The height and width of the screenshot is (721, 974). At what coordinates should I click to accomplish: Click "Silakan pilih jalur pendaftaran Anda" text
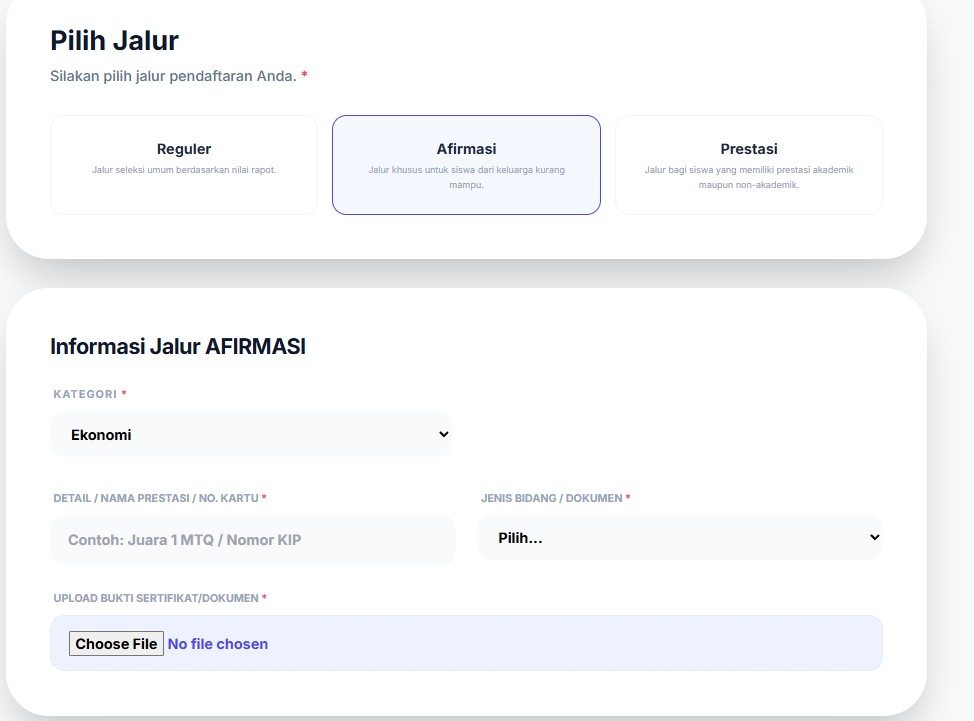pos(173,76)
